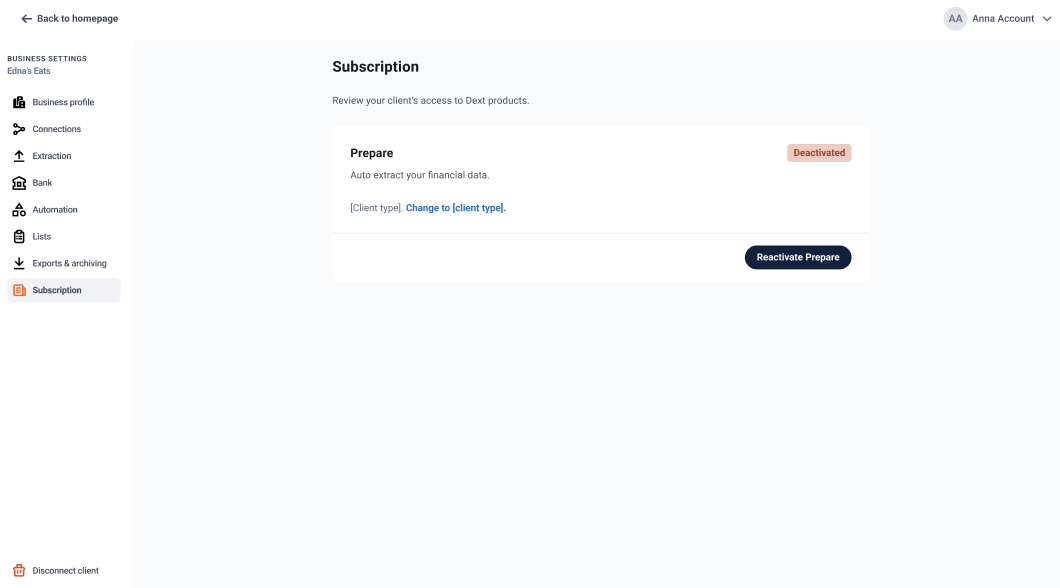Screen dimensions: 1060x588
Task: Open the Anna Account name menu
Action: pyautogui.click(x=1003, y=19)
